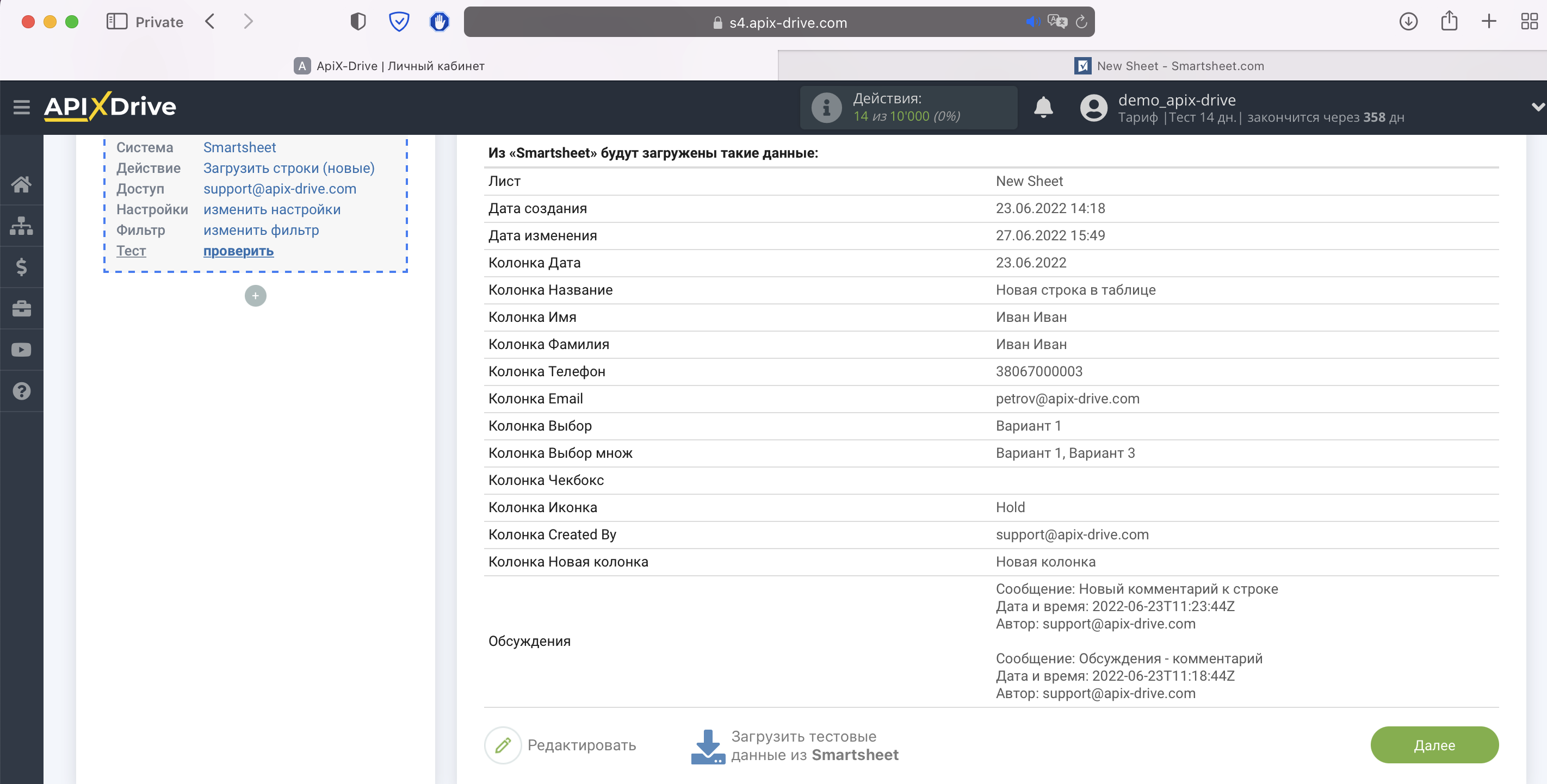1547x784 pixels.
Task: Click Safari sidebar toggle icon
Action: 116,22
